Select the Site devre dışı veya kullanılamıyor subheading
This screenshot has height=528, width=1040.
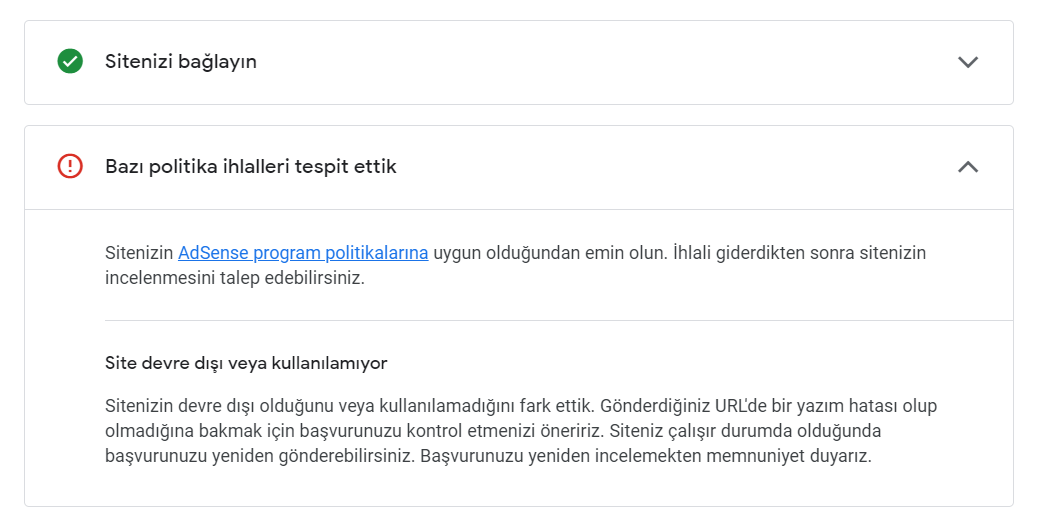[x=246, y=363]
